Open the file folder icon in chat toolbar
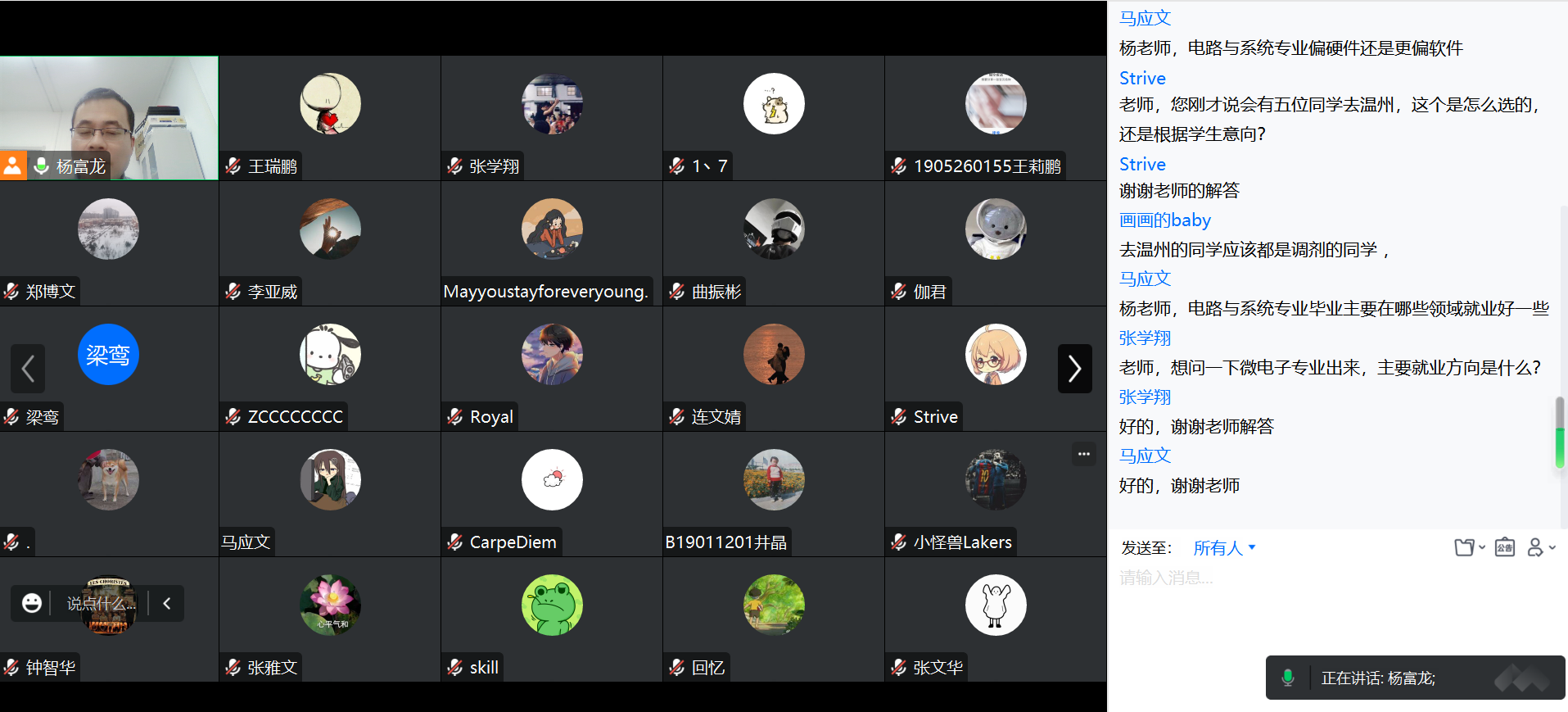Viewport: 1568px width, 712px height. coord(1465,547)
